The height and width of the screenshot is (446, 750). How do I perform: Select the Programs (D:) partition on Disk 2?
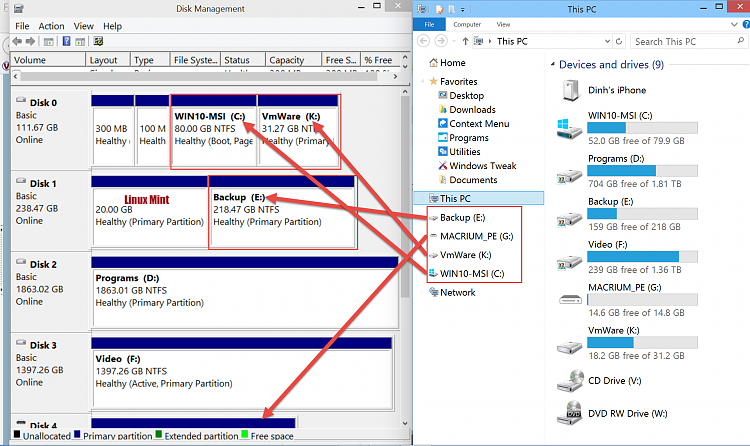tap(245, 292)
